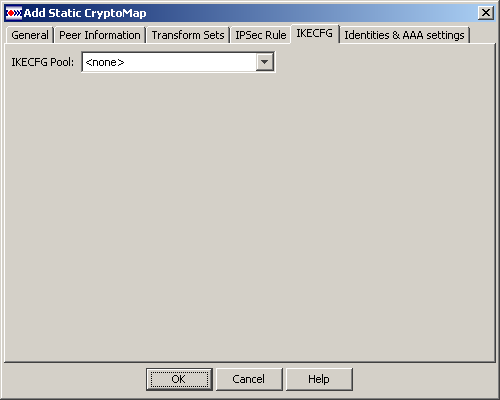Close the Add Static CryptoMap dialog
500x400 pixels.
486,13
